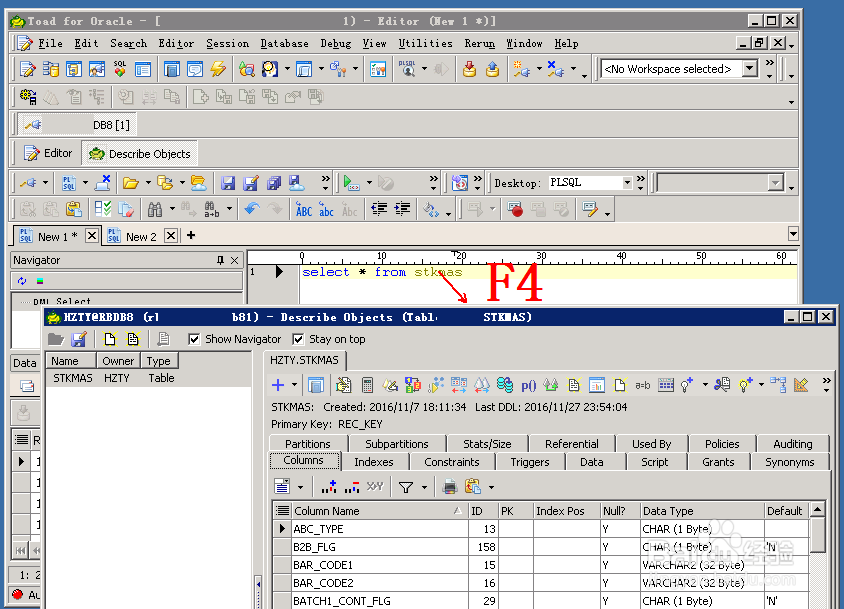
Task: Expand the Execute statement dropdown arrow
Action: pyautogui.click(x=369, y=183)
